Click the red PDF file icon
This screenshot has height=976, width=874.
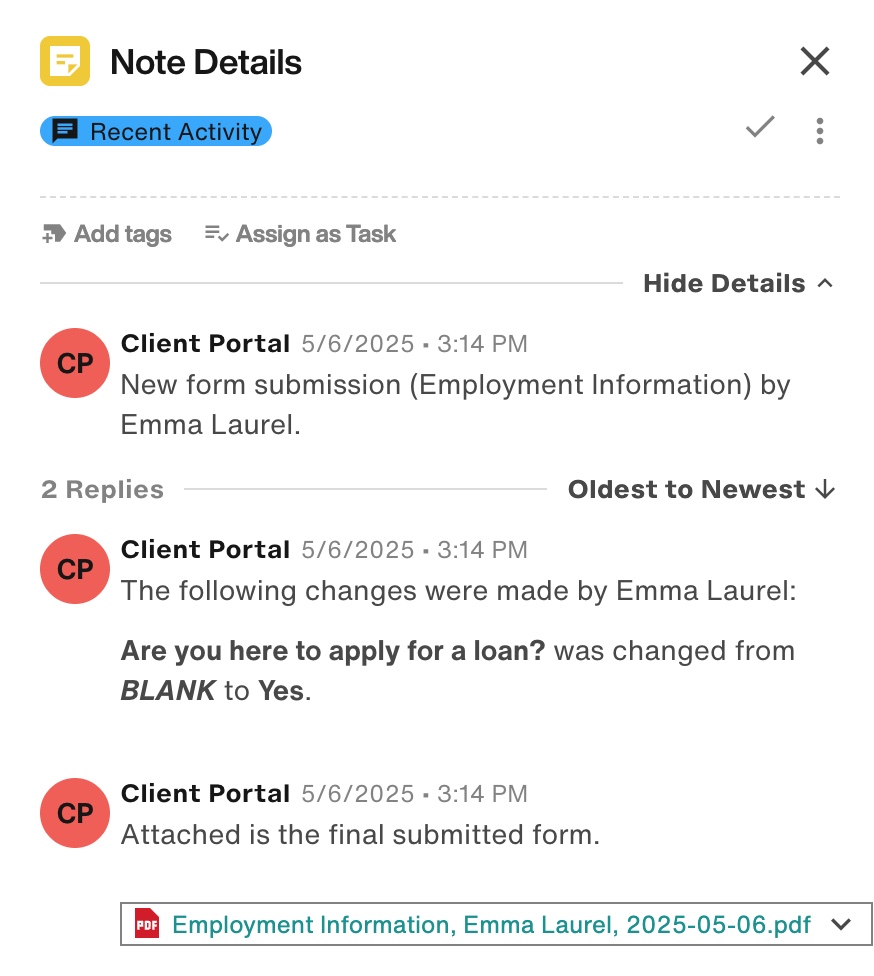[147, 924]
